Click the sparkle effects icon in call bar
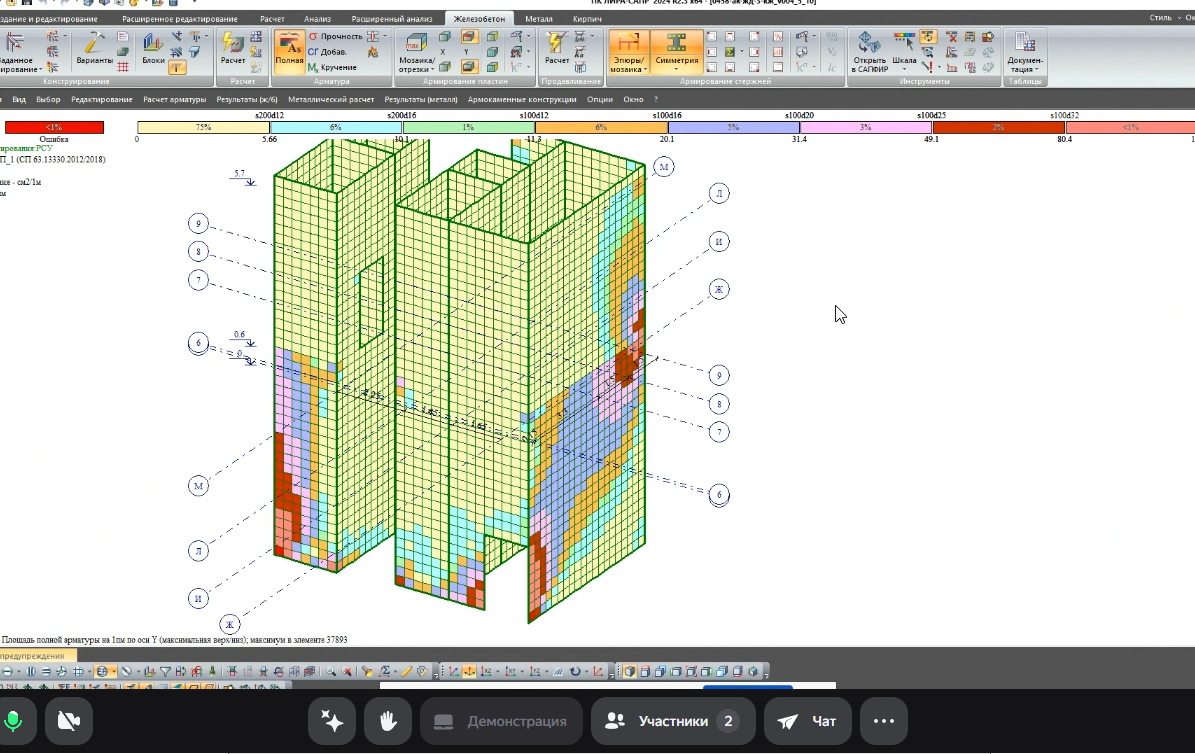 (332, 721)
